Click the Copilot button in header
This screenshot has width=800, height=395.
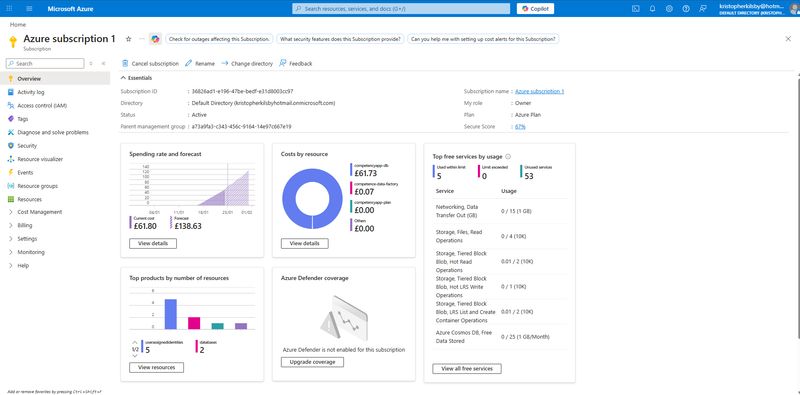pyautogui.click(x=535, y=9)
